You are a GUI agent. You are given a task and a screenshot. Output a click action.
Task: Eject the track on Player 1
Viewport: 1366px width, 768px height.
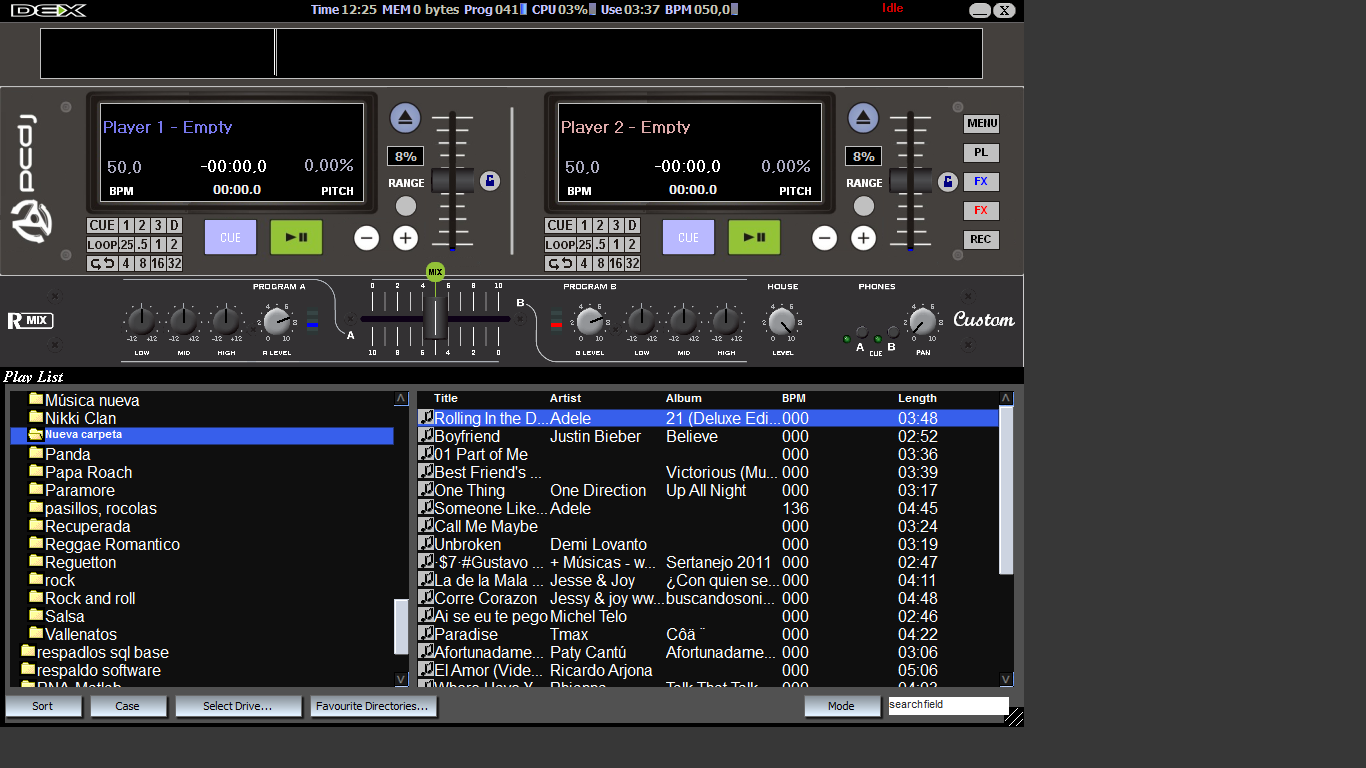405,115
